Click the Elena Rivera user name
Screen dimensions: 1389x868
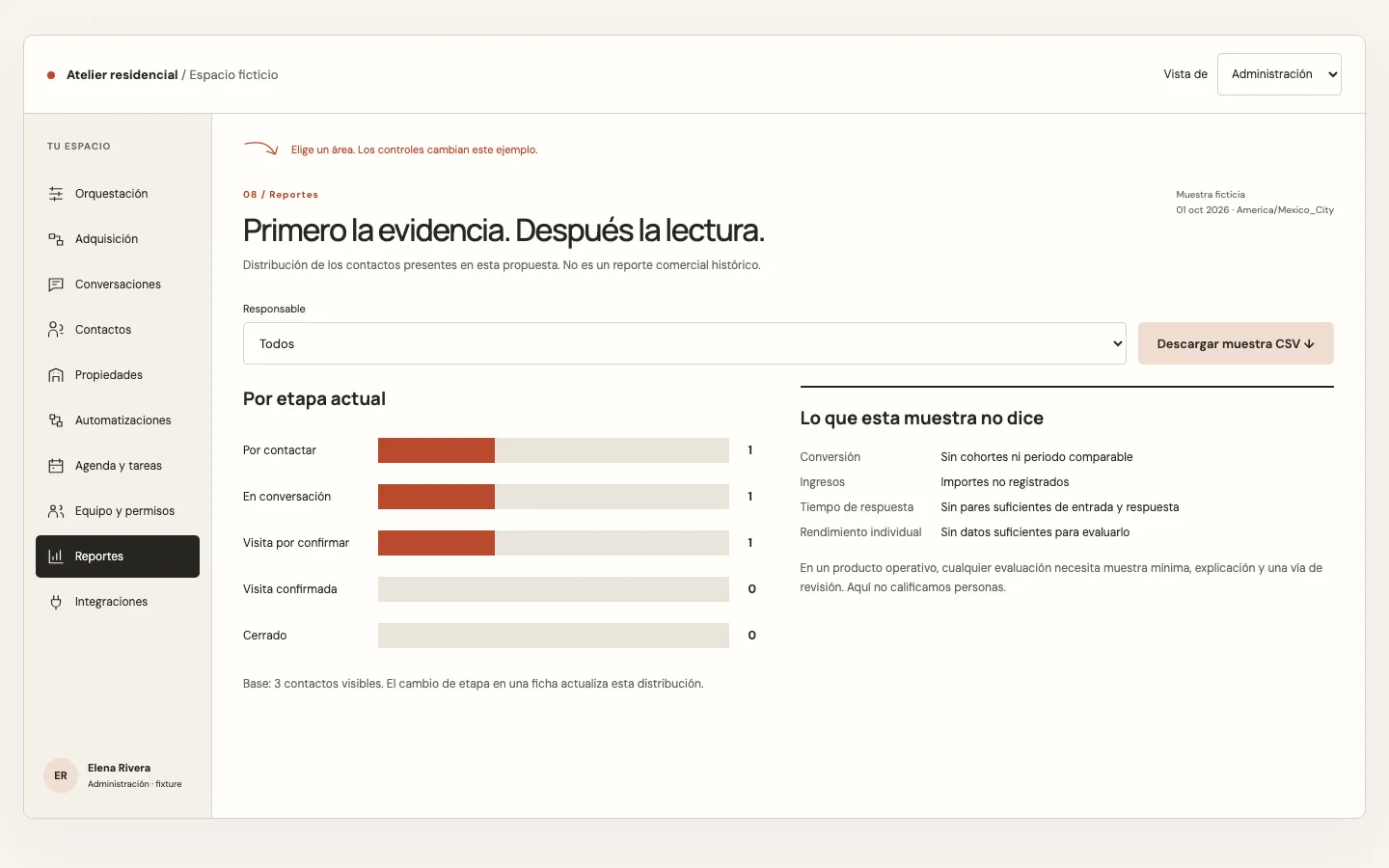(119, 769)
